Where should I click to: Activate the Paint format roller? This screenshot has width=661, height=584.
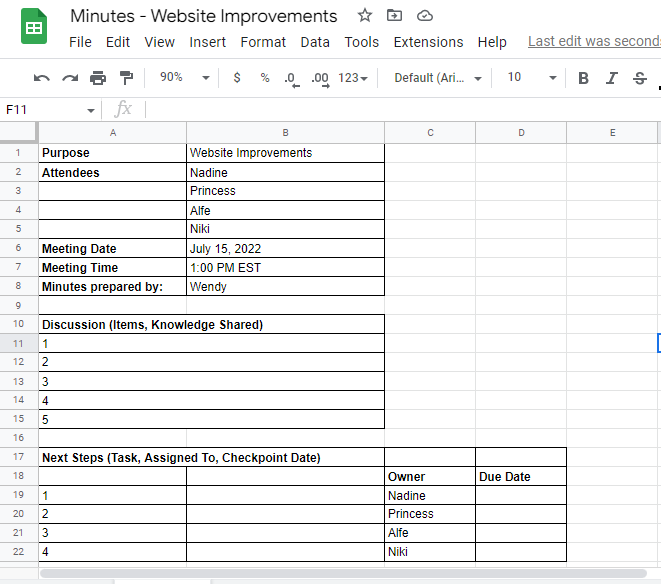click(126, 78)
